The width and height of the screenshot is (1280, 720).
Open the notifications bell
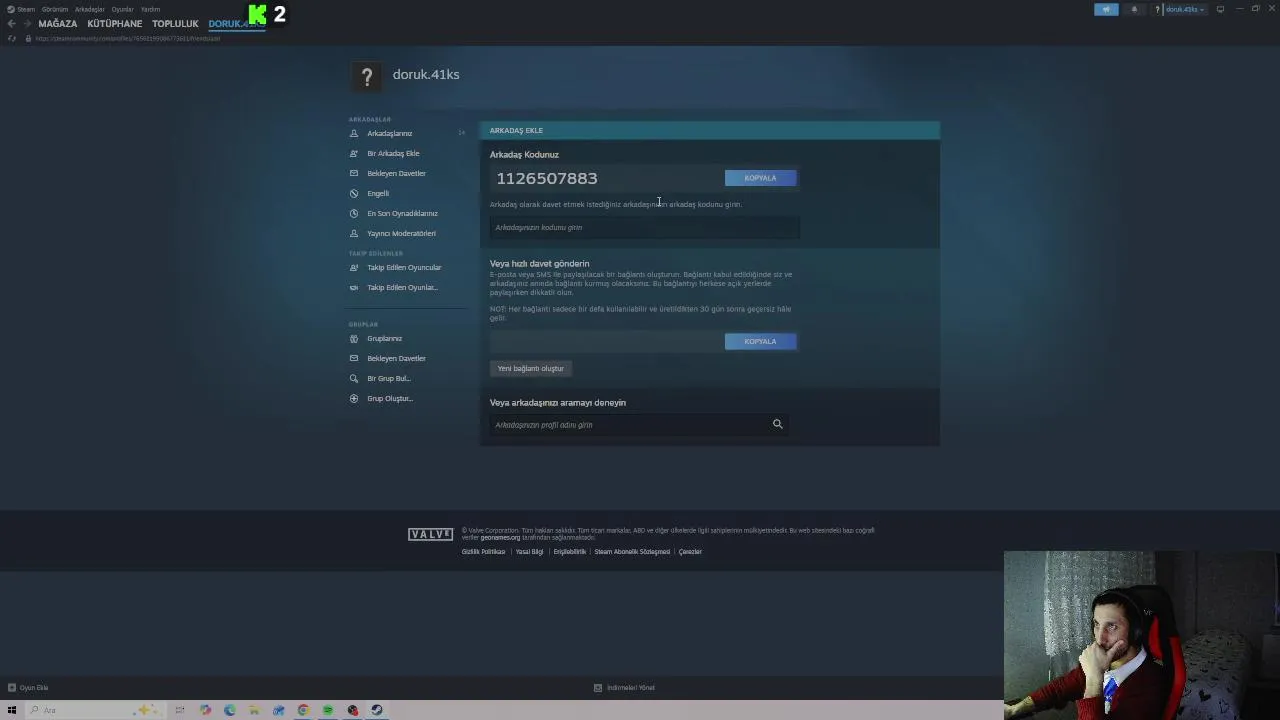(1134, 9)
